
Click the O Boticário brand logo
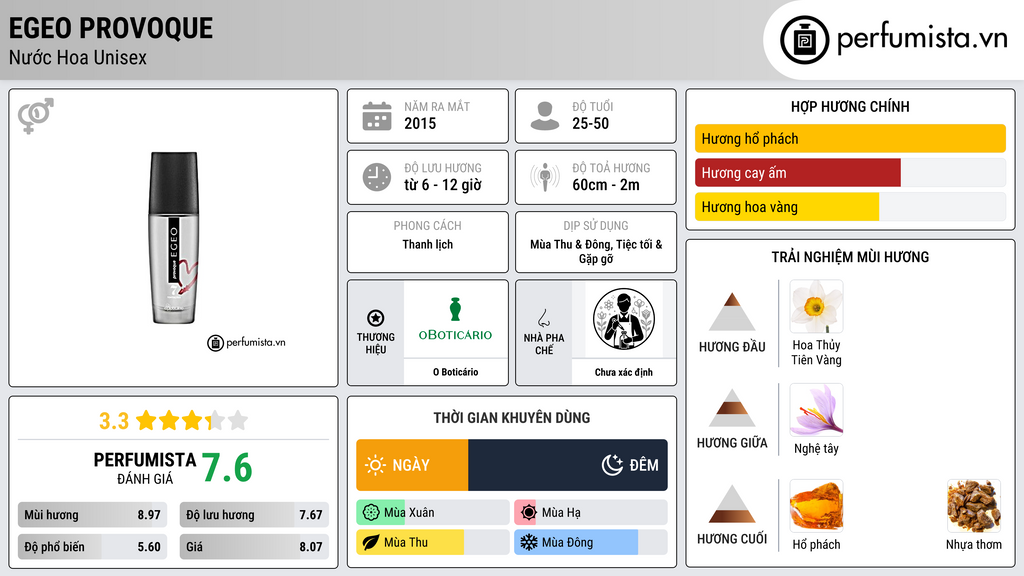point(455,319)
